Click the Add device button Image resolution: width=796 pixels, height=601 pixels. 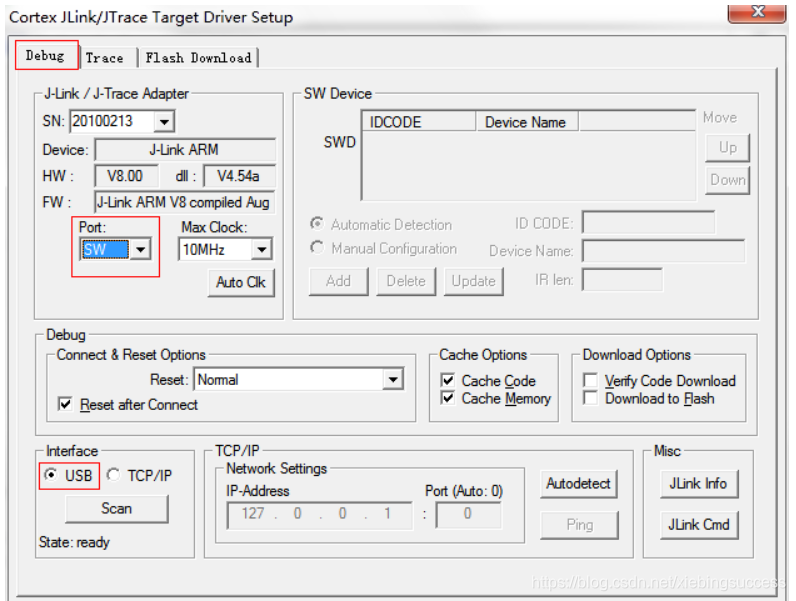[x=339, y=281]
